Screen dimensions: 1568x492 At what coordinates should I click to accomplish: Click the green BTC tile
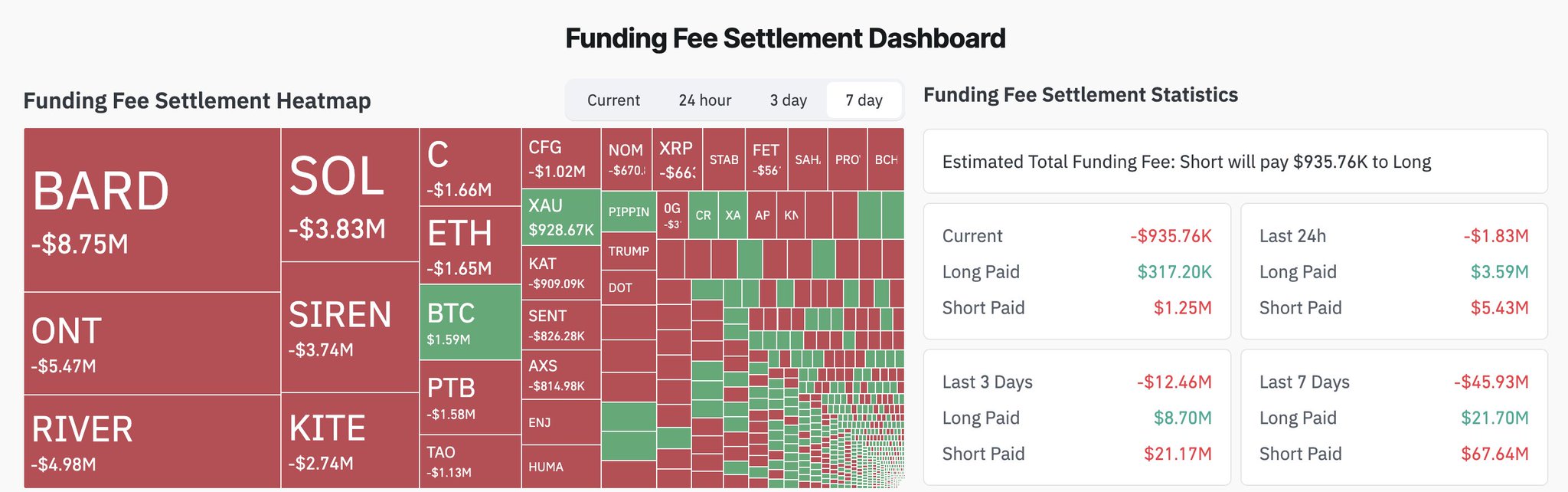470,323
